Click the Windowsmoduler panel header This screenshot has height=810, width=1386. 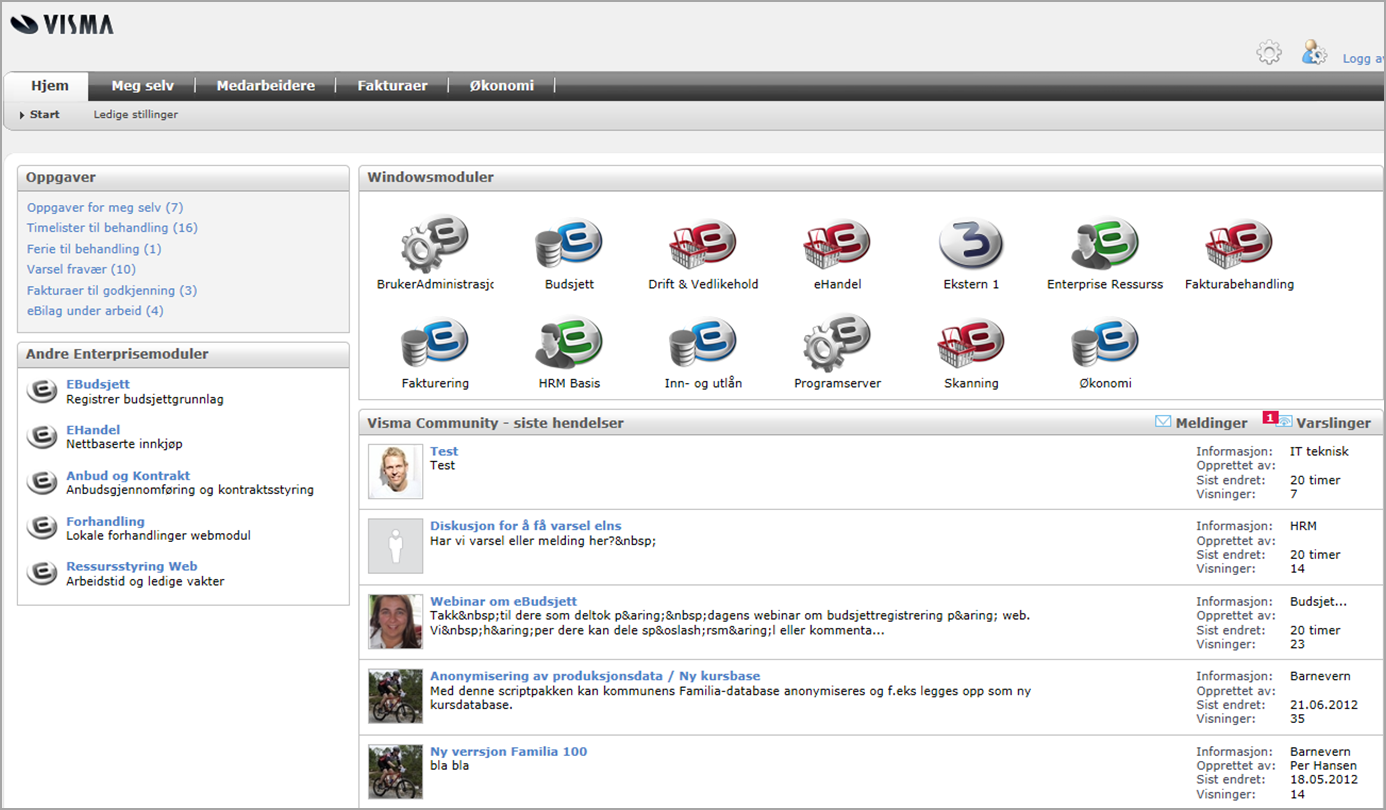click(871, 177)
